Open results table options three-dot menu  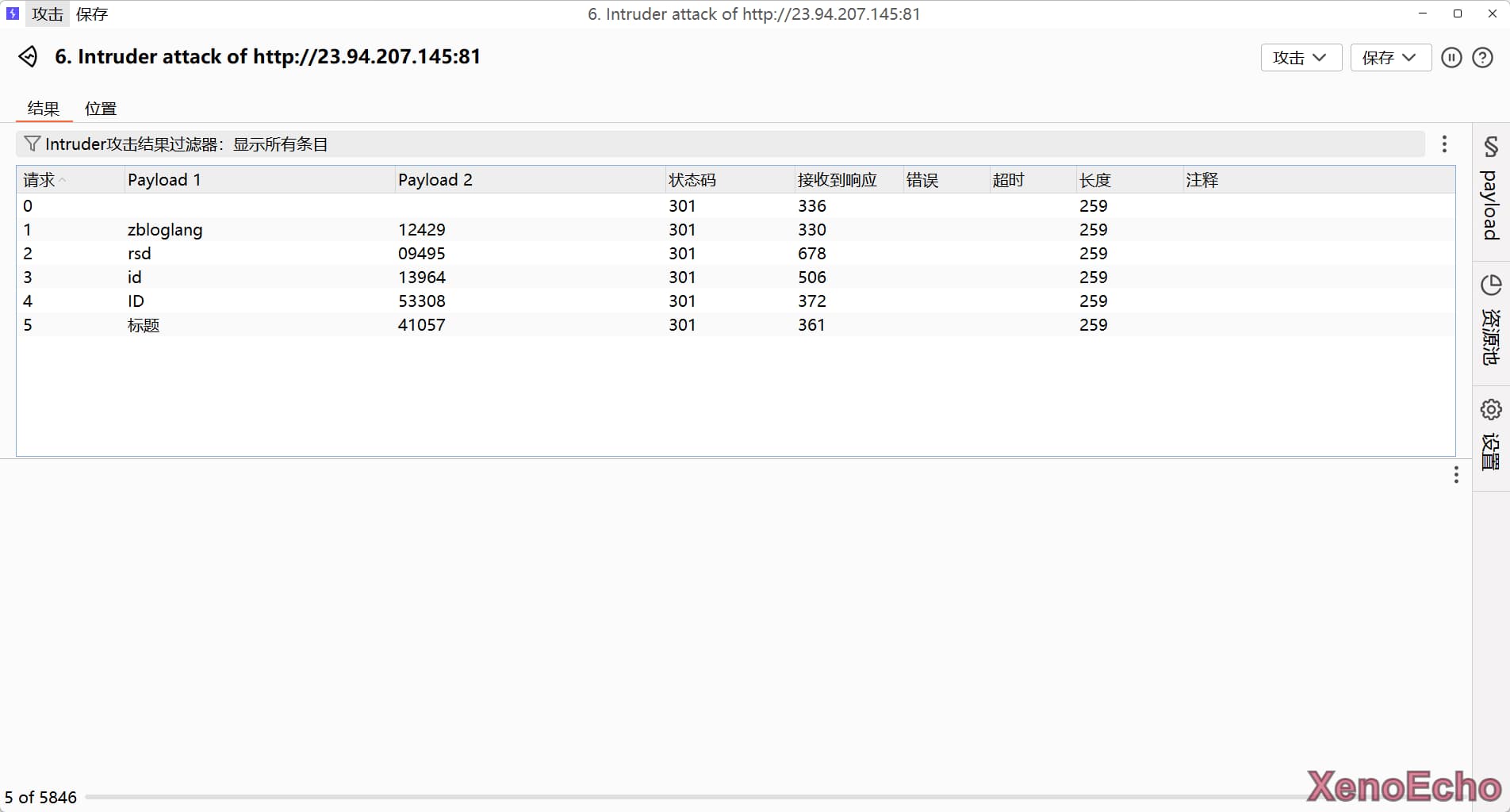tap(1444, 144)
